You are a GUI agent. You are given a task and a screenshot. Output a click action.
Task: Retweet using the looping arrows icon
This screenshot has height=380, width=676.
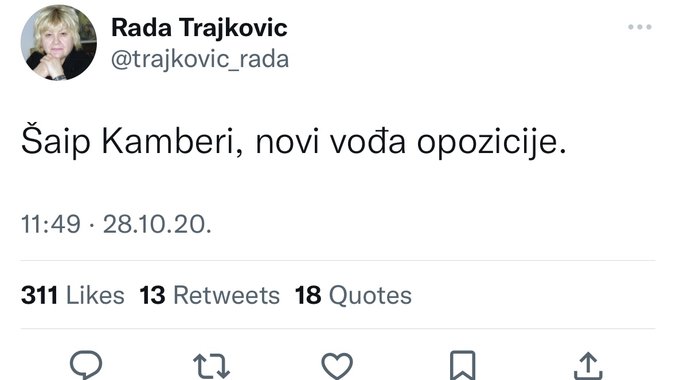pos(211,366)
